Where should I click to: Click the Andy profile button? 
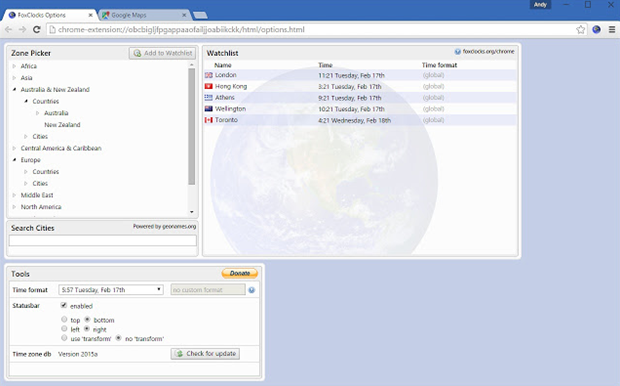tap(540, 5)
